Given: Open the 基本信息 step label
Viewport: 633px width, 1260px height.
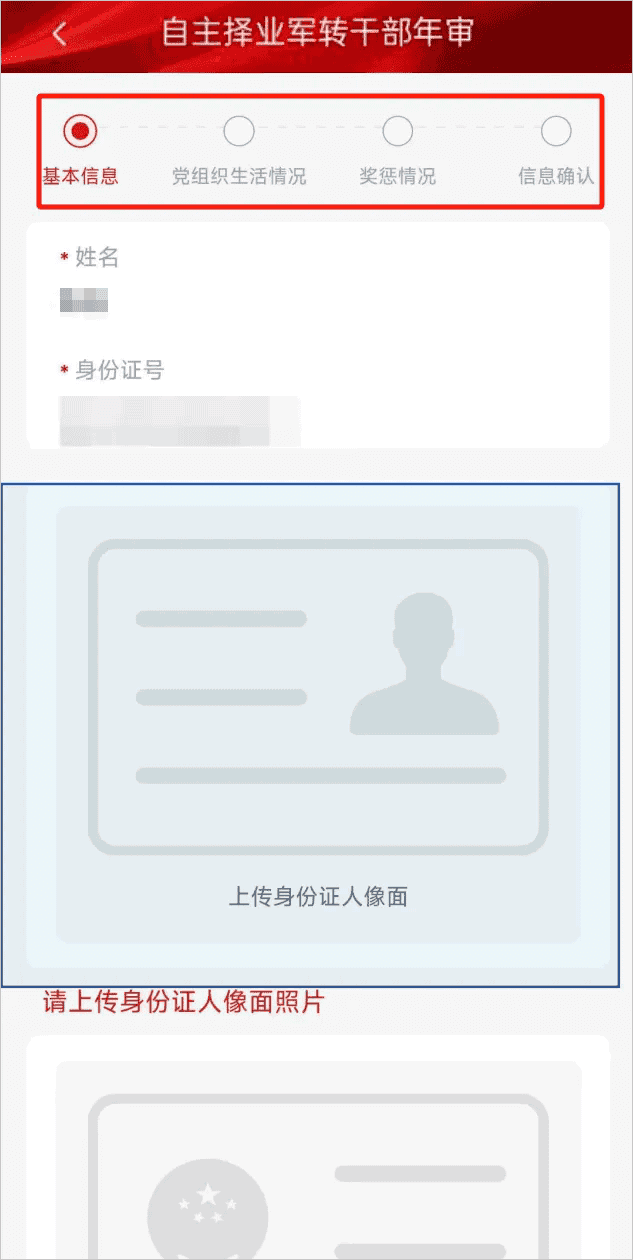Looking at the screenshot, I should pyautogui.click(x=80, y=177).
